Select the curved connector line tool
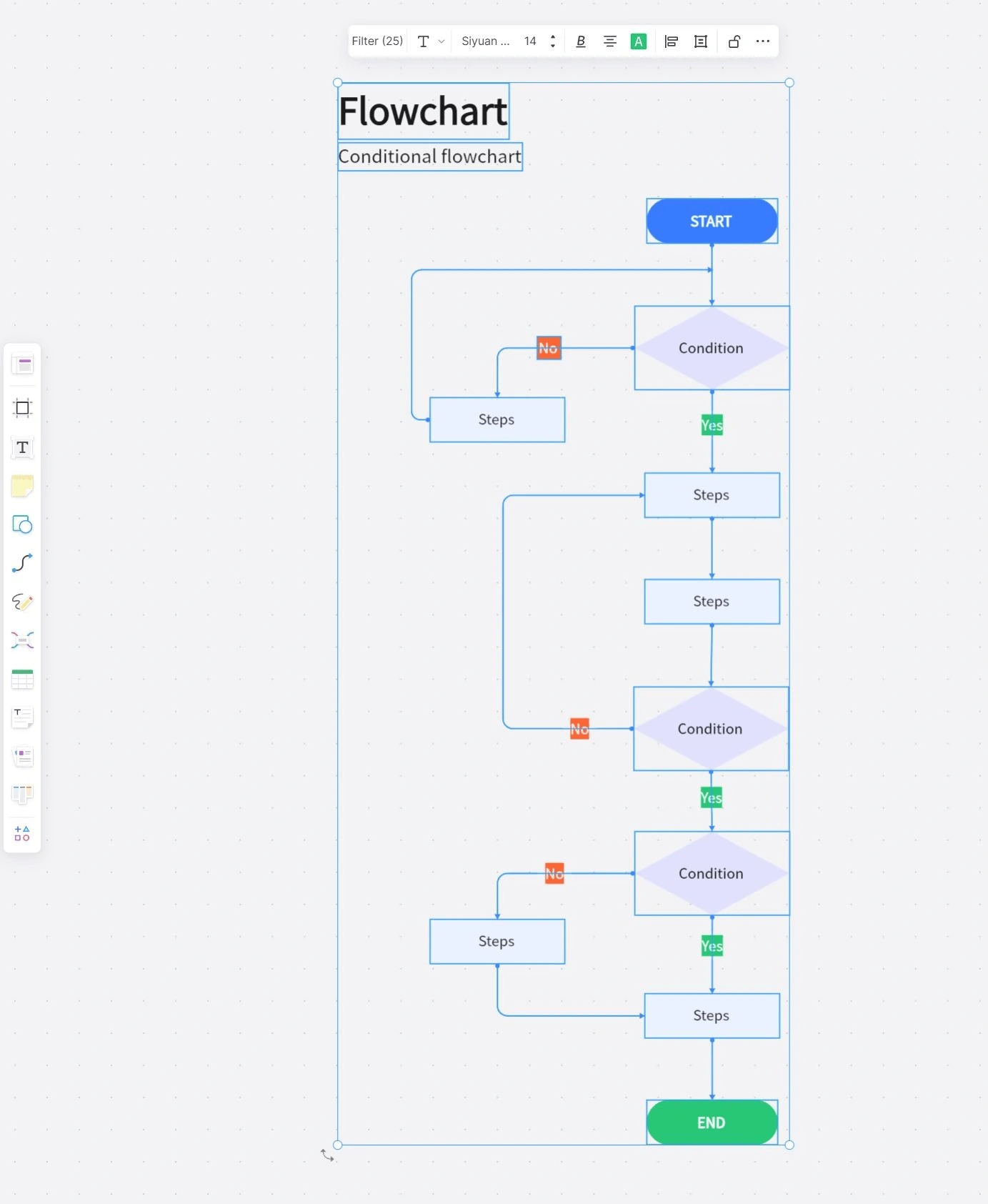This screenshot has width=988, height=1204. (22, 563)
